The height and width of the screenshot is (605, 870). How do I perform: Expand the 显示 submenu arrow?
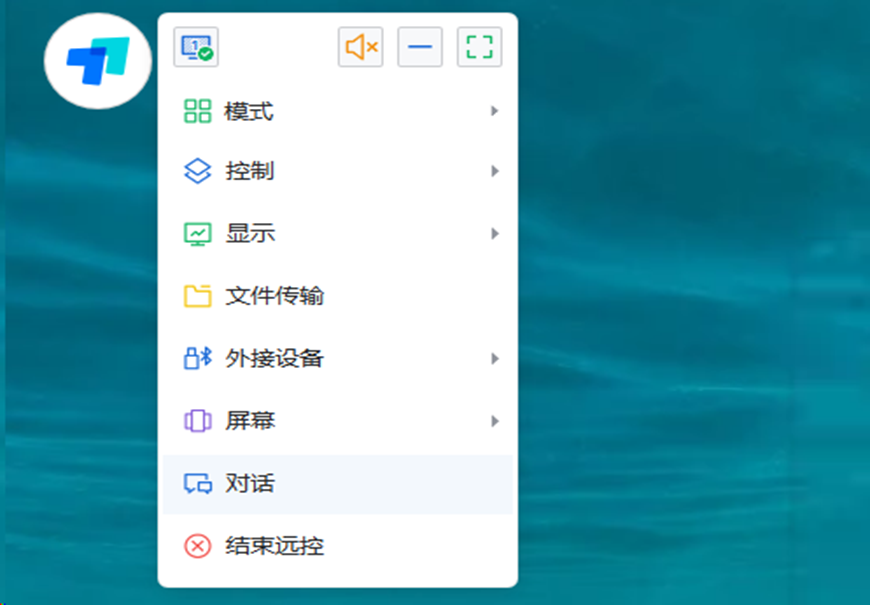tap(494, 234)
